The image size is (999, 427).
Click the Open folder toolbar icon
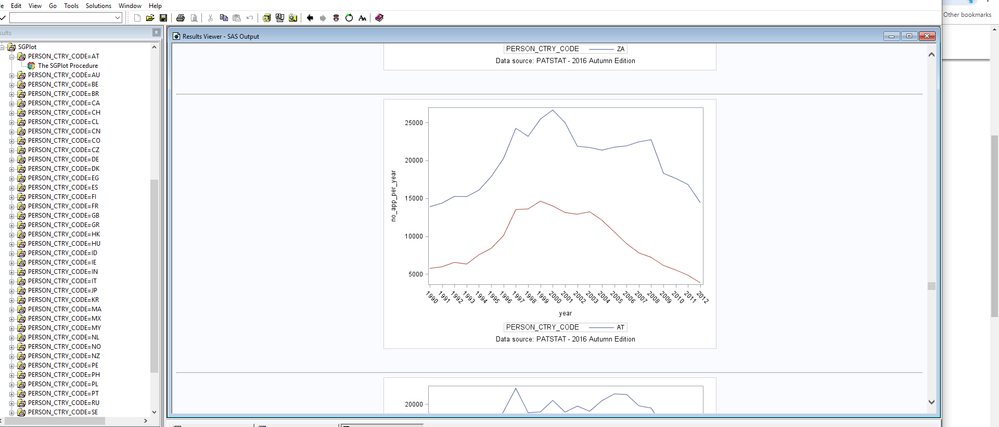[x=150, y=18]
